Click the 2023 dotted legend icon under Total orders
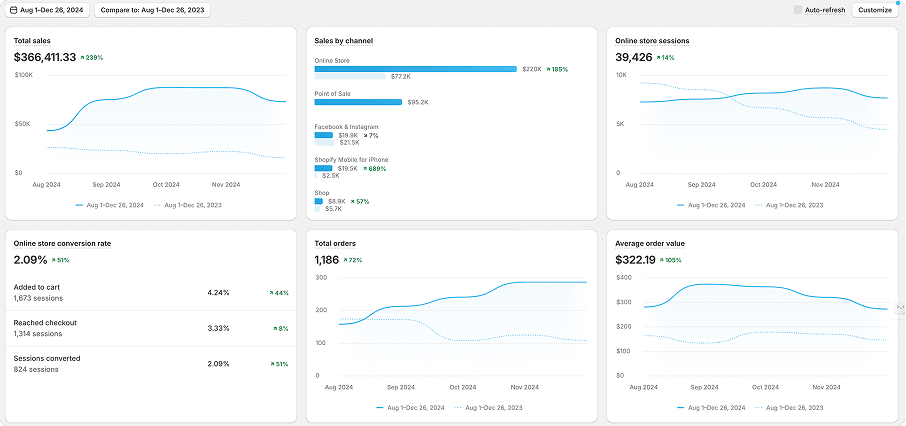906x426 pixels. pyautogui.click(x=459, y=408)
